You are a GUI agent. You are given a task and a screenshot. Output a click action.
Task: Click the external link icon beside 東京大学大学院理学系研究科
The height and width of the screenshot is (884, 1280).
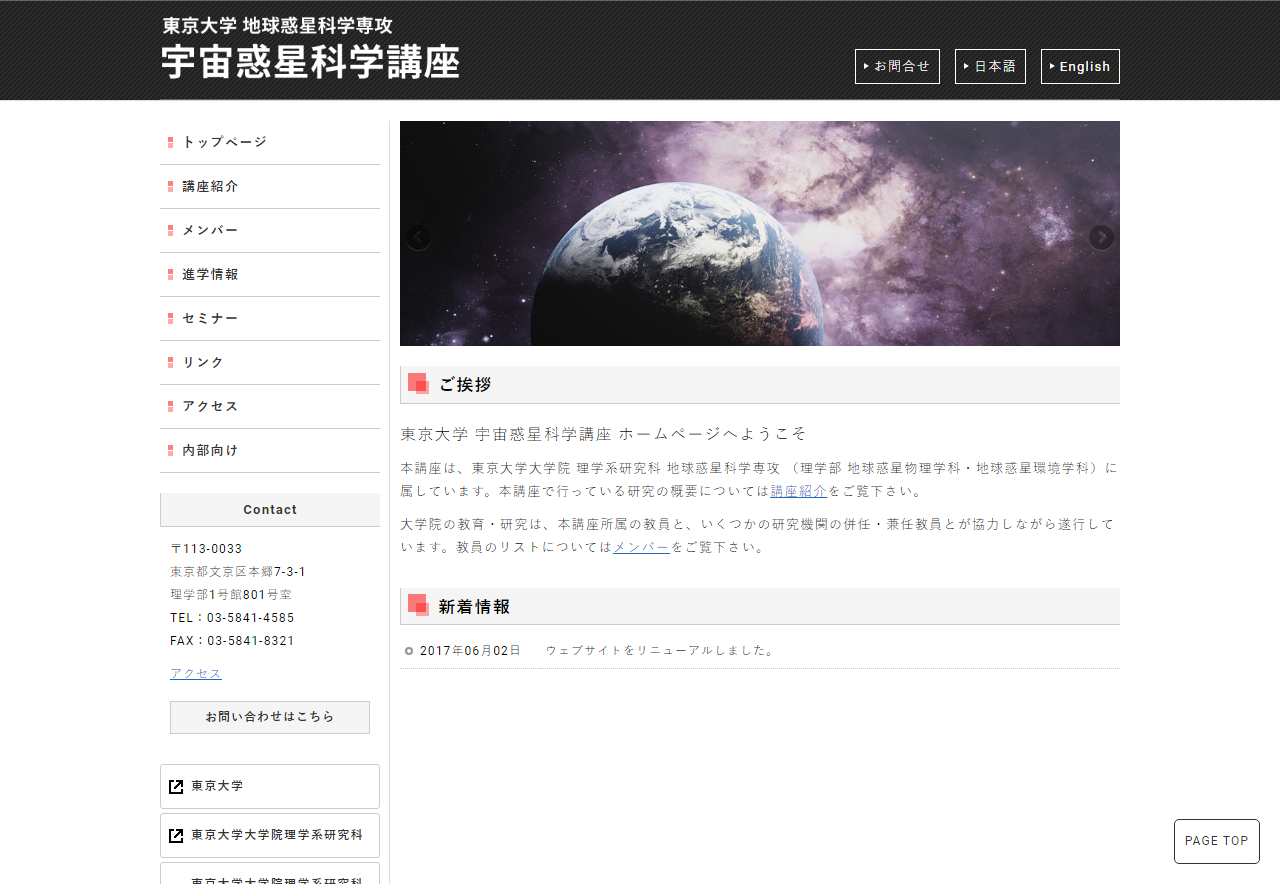pyautogui.click(x=176, y=836)
